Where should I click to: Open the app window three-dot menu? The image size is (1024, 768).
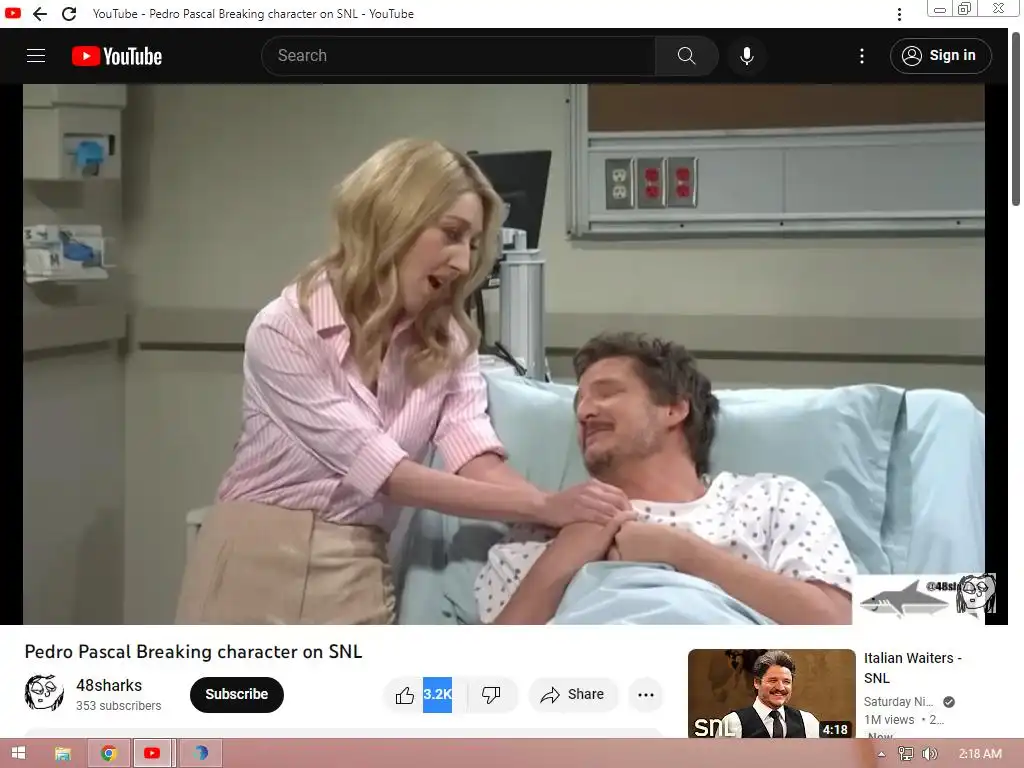tap(899, 14)
